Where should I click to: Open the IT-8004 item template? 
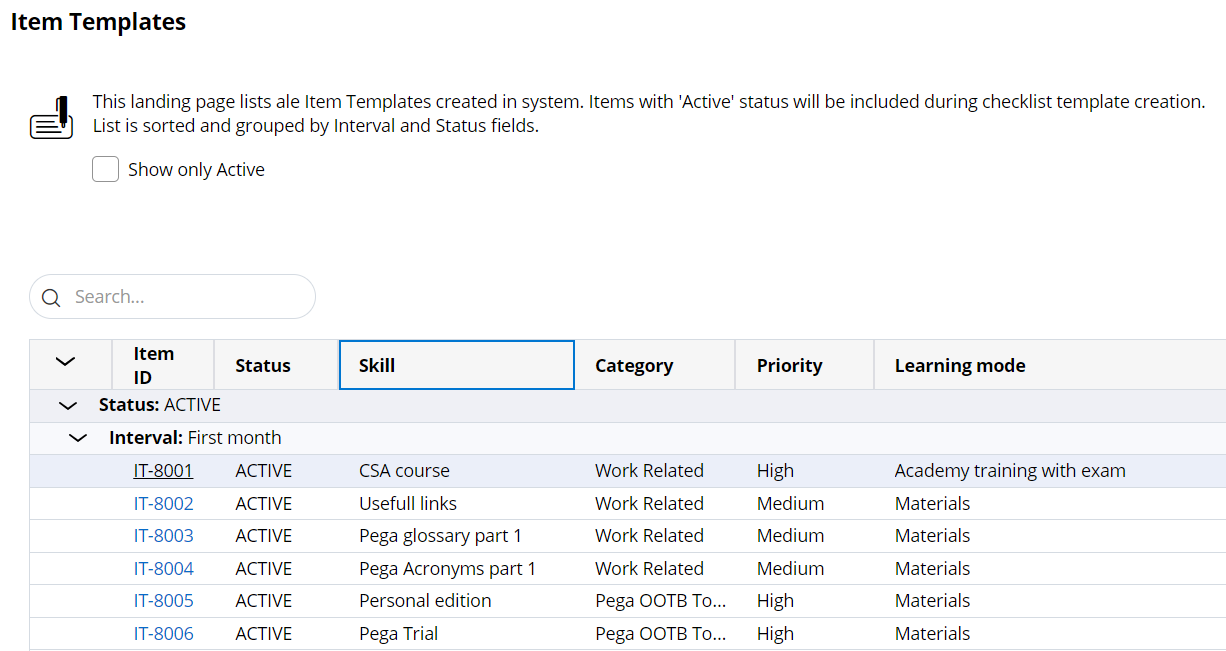tap(163, 569)
